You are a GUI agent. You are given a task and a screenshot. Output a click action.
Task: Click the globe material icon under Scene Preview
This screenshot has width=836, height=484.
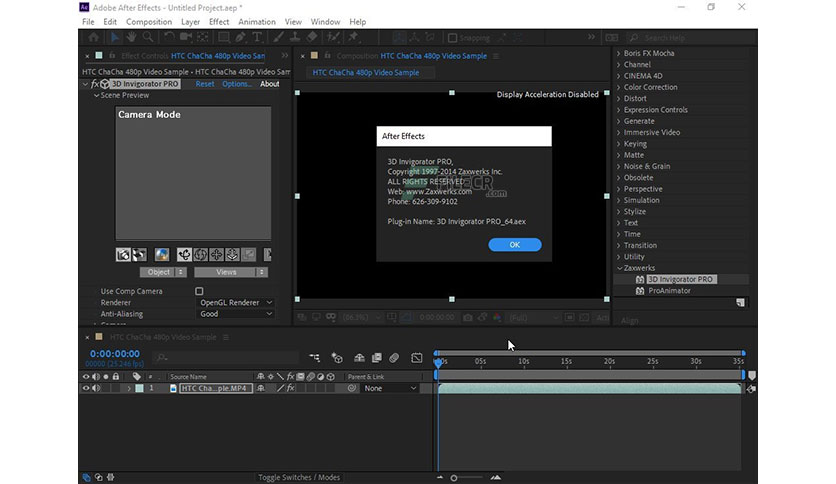pyautogui.click(x=162, y=255)
